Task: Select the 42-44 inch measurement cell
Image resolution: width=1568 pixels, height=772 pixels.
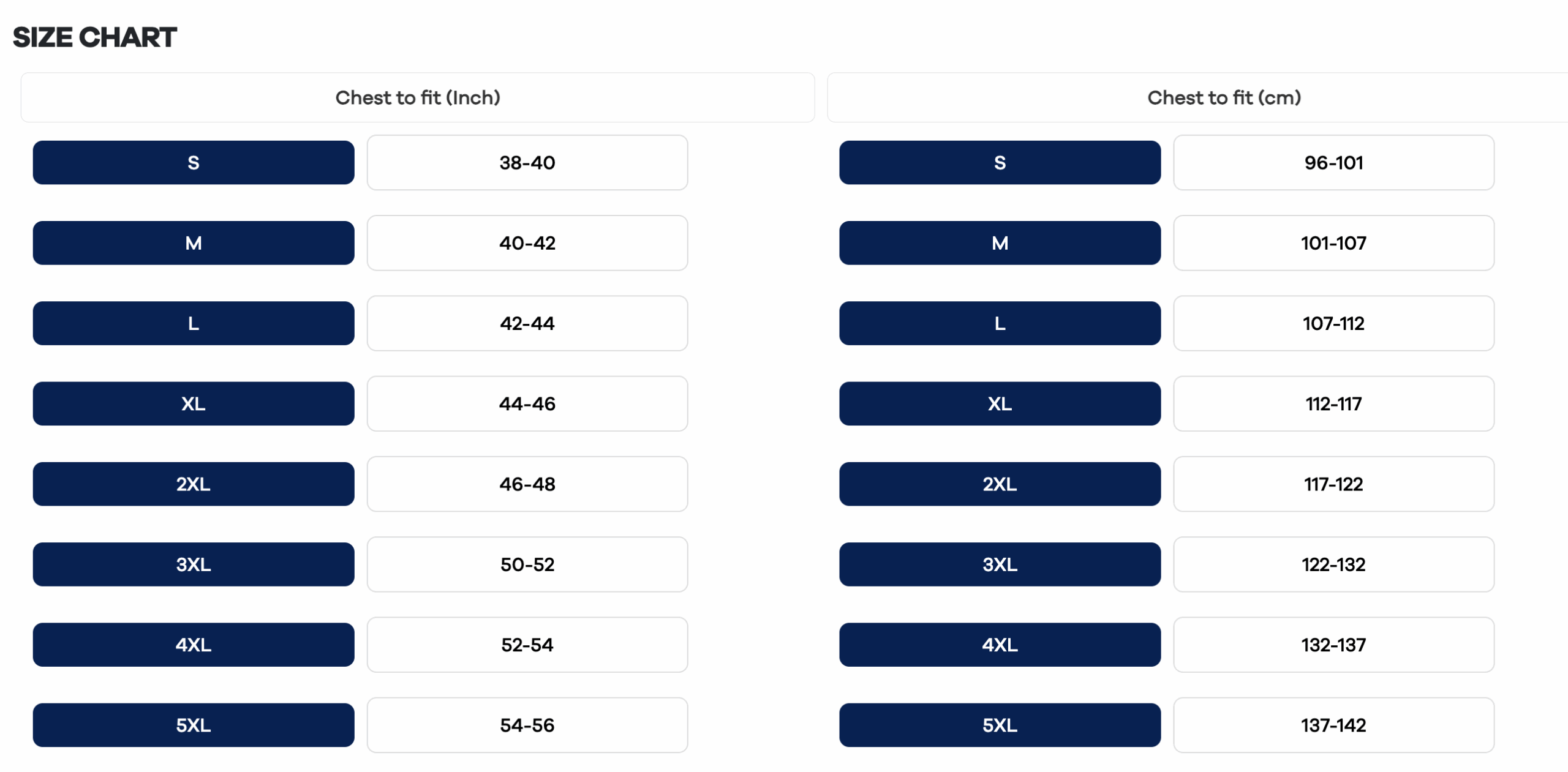Action: point(527,323)
